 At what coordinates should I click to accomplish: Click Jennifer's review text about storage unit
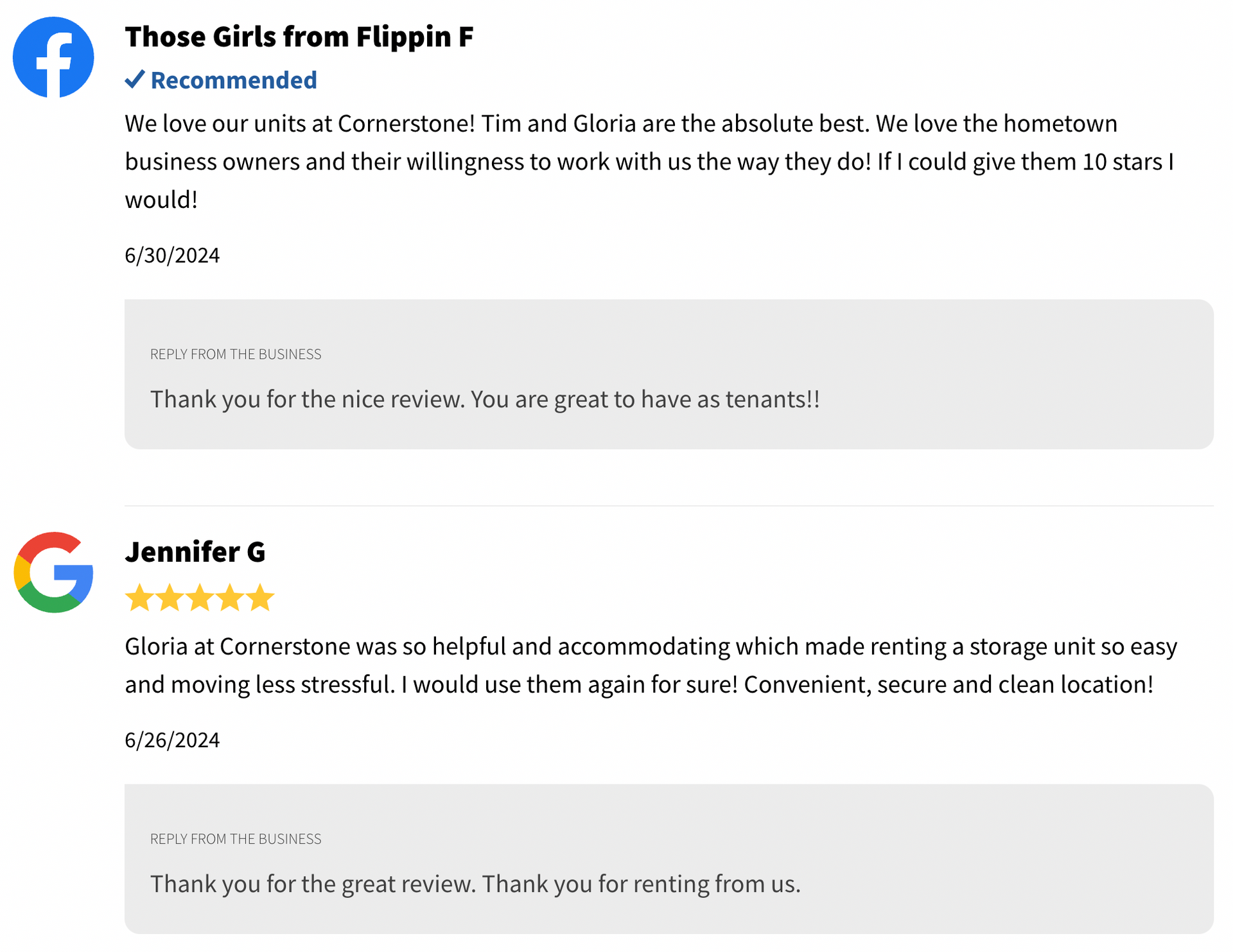coord(651,665)
